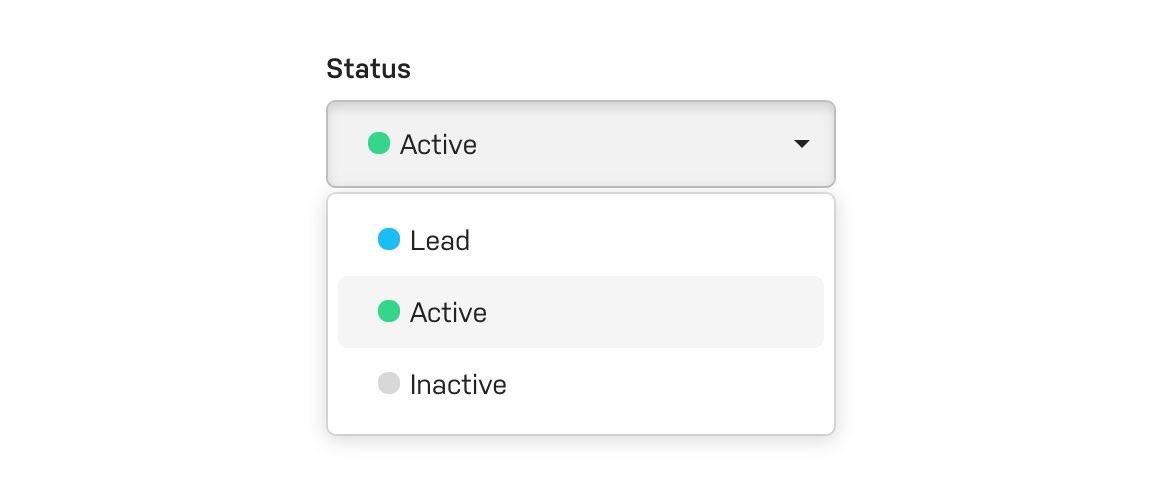Click the selected Active text in Status field

point(438,144)
